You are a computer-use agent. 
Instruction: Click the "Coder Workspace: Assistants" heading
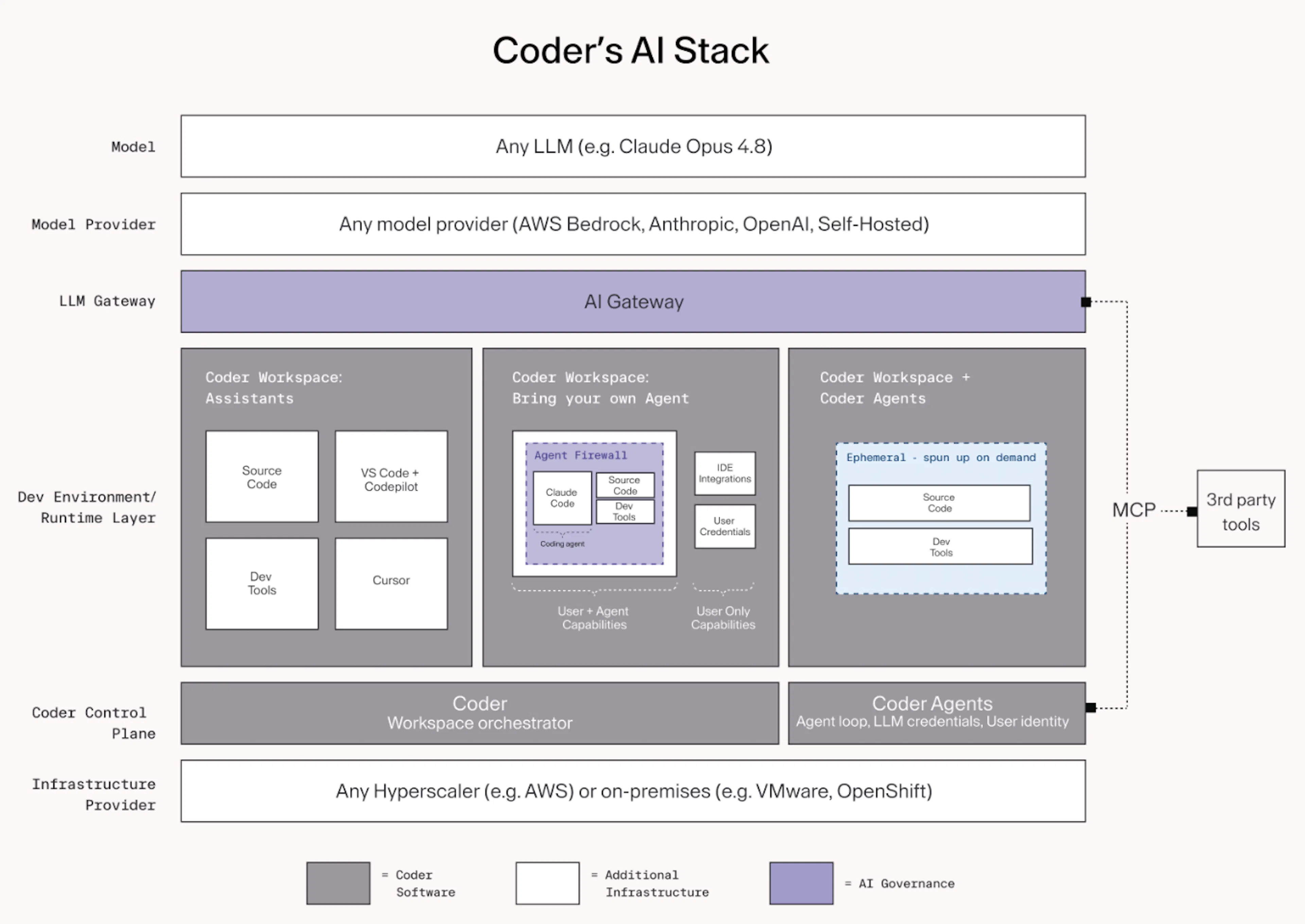coord(274,388)
